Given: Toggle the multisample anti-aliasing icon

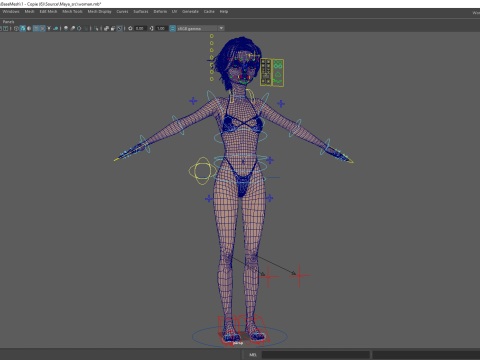Looking at the screenshot, I should [x=79, y=29].
